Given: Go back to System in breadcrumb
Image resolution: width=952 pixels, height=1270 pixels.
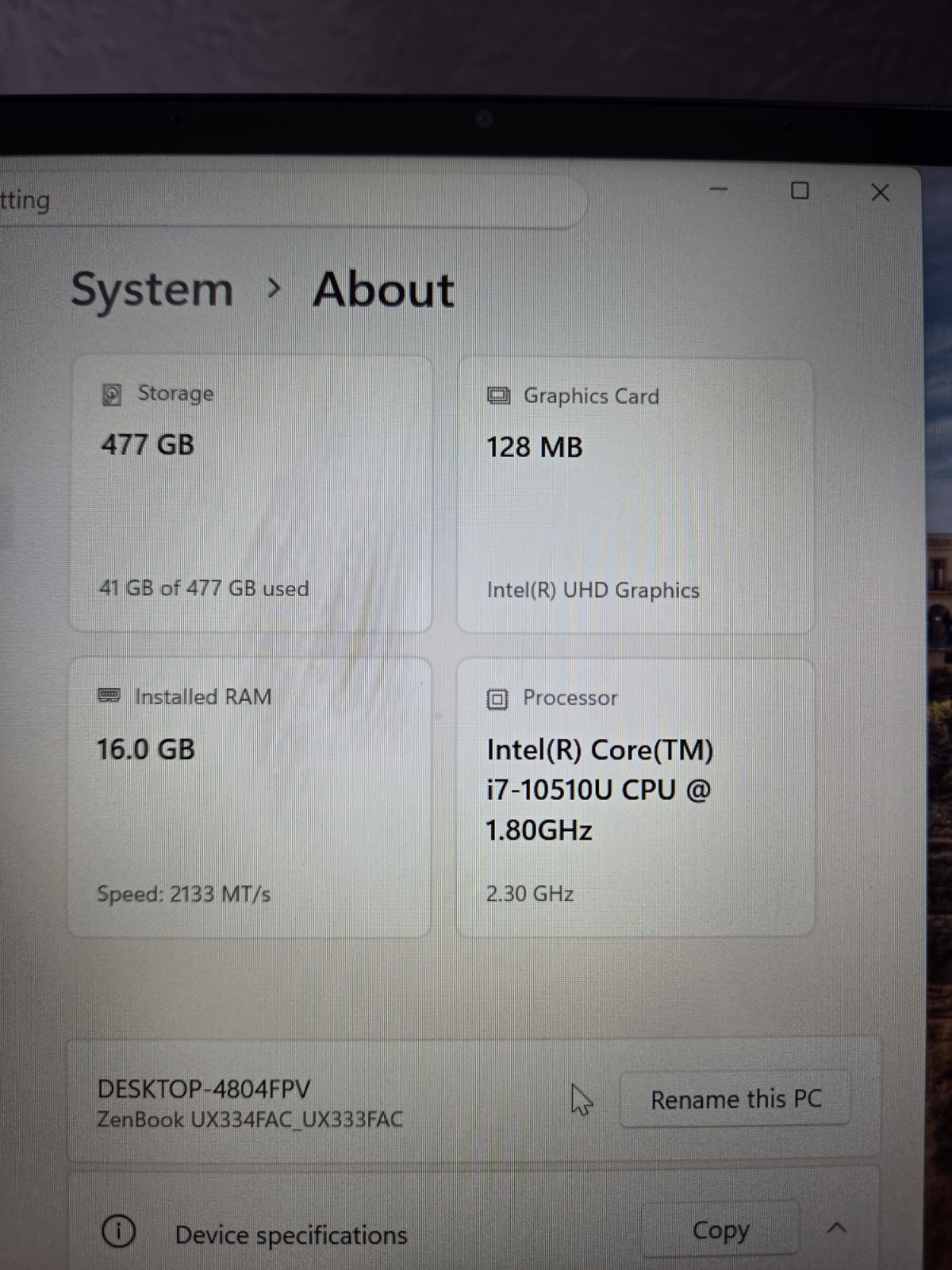Looking at the screenshot, I should tap(152, 291).
